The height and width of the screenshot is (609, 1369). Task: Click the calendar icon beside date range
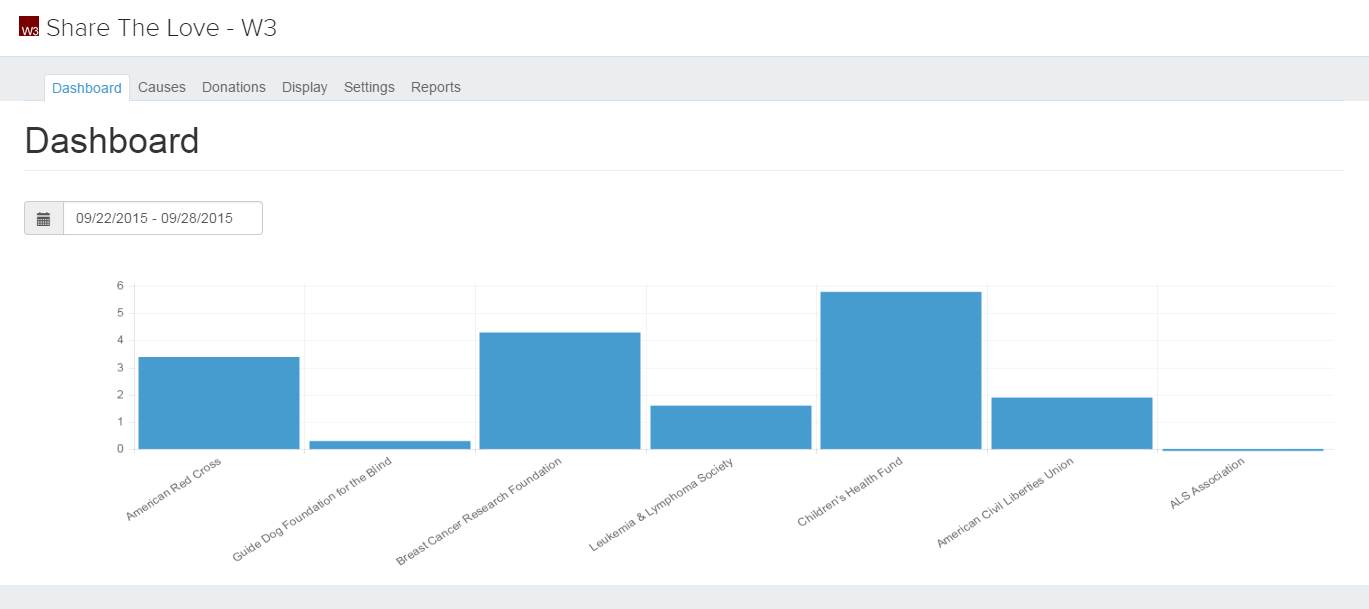(x=44, y=218)
